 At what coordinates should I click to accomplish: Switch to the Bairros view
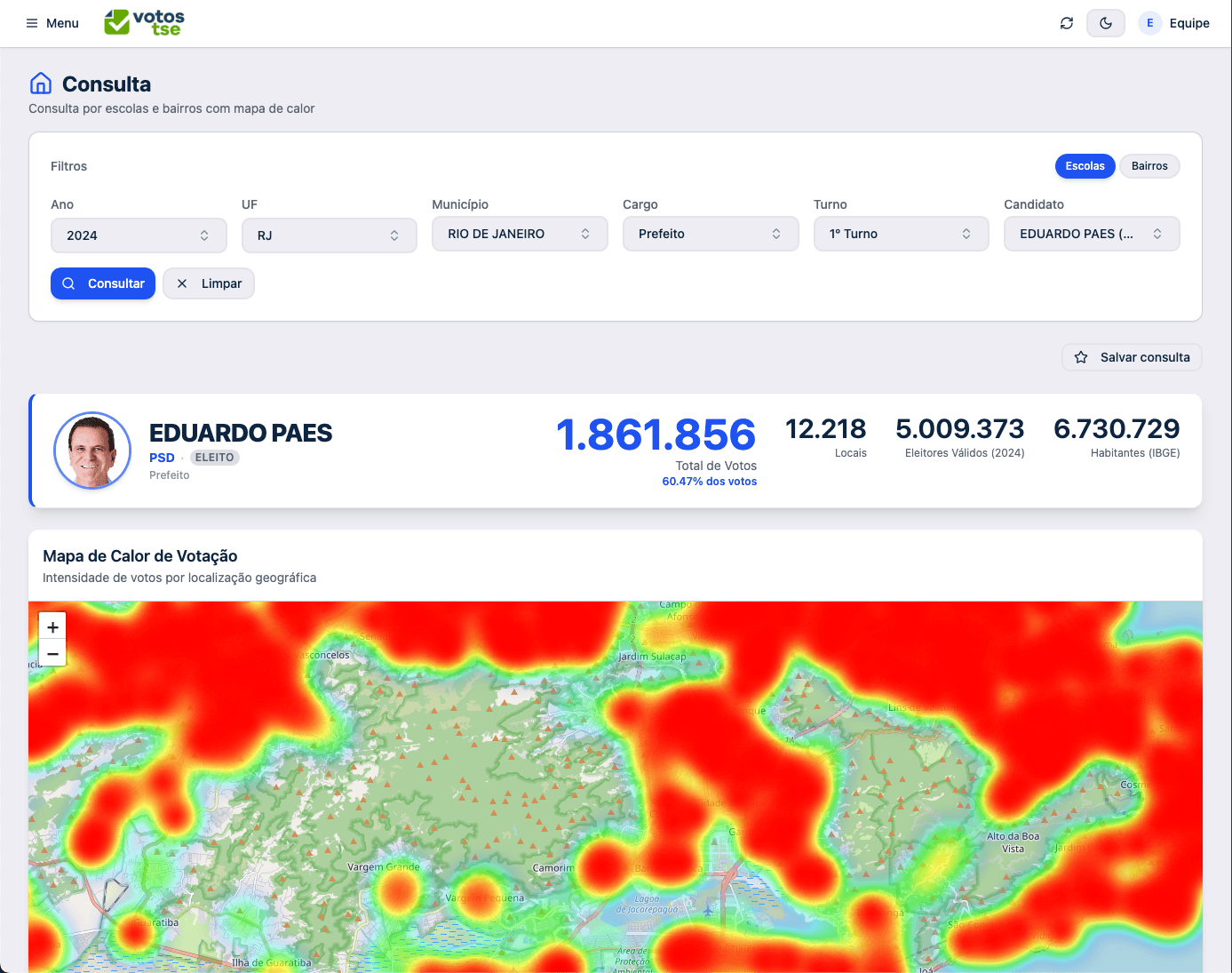[x=1149, y=166]
